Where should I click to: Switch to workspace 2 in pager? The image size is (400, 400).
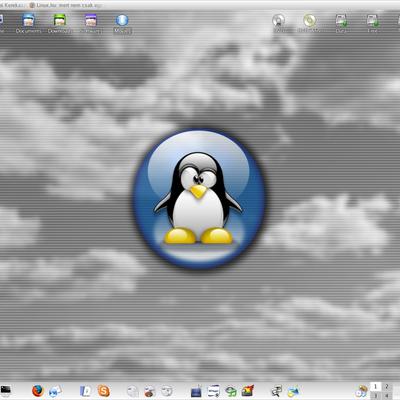point(387,387)
